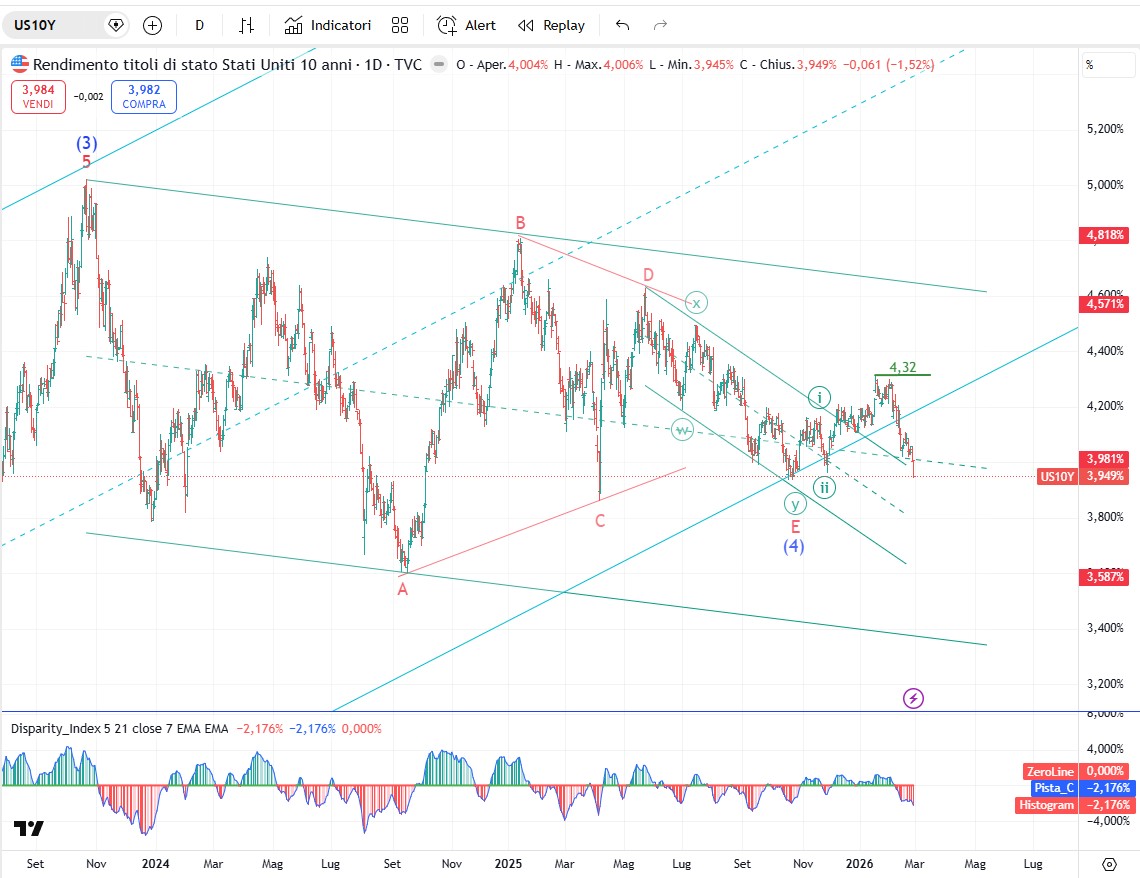
Task: Click the Histogram indicator label
Action: coord(1045,805)
